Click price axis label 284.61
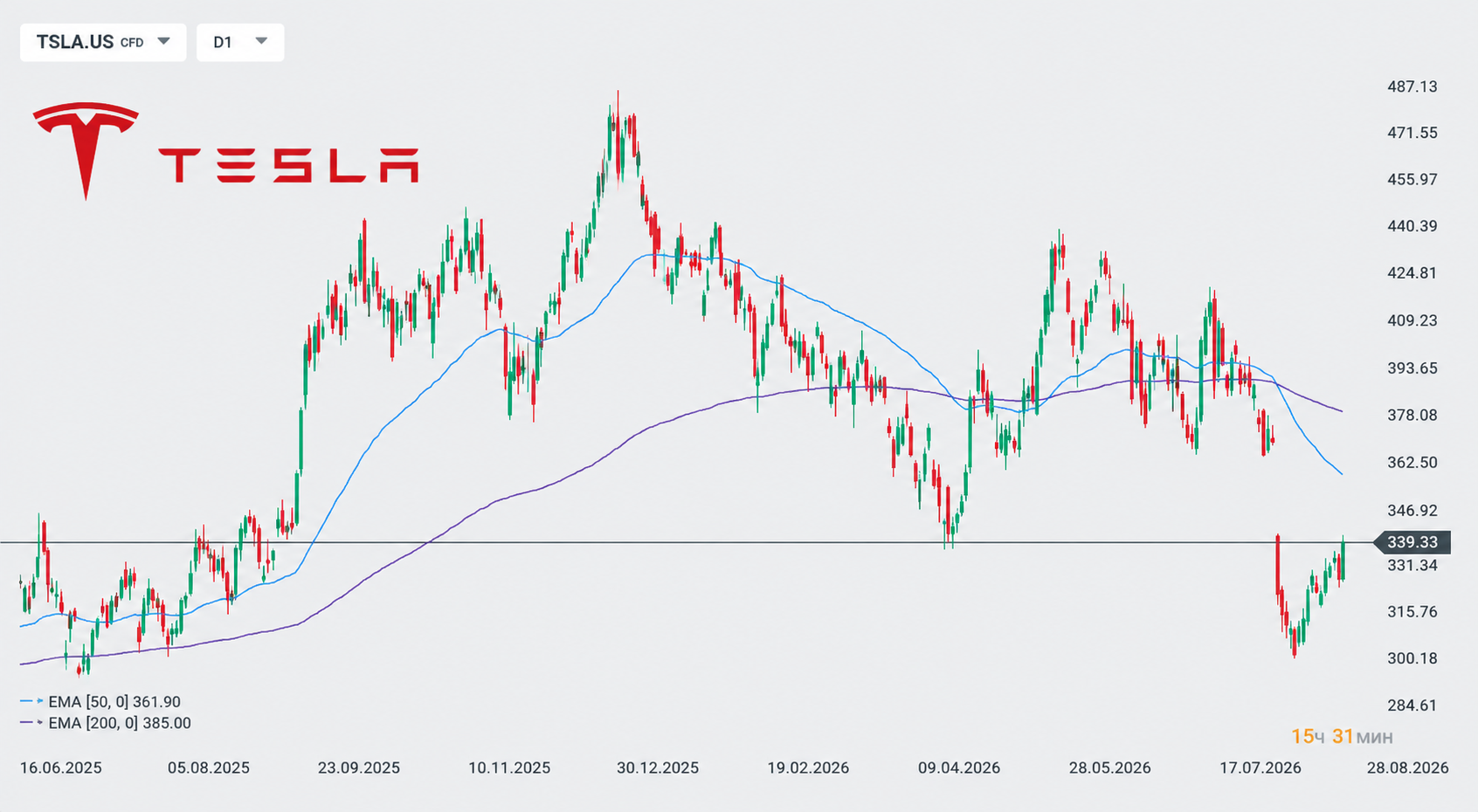The height and width of the screenshot is (812, 1478). pyautogui.click(x=1412, y=705)
